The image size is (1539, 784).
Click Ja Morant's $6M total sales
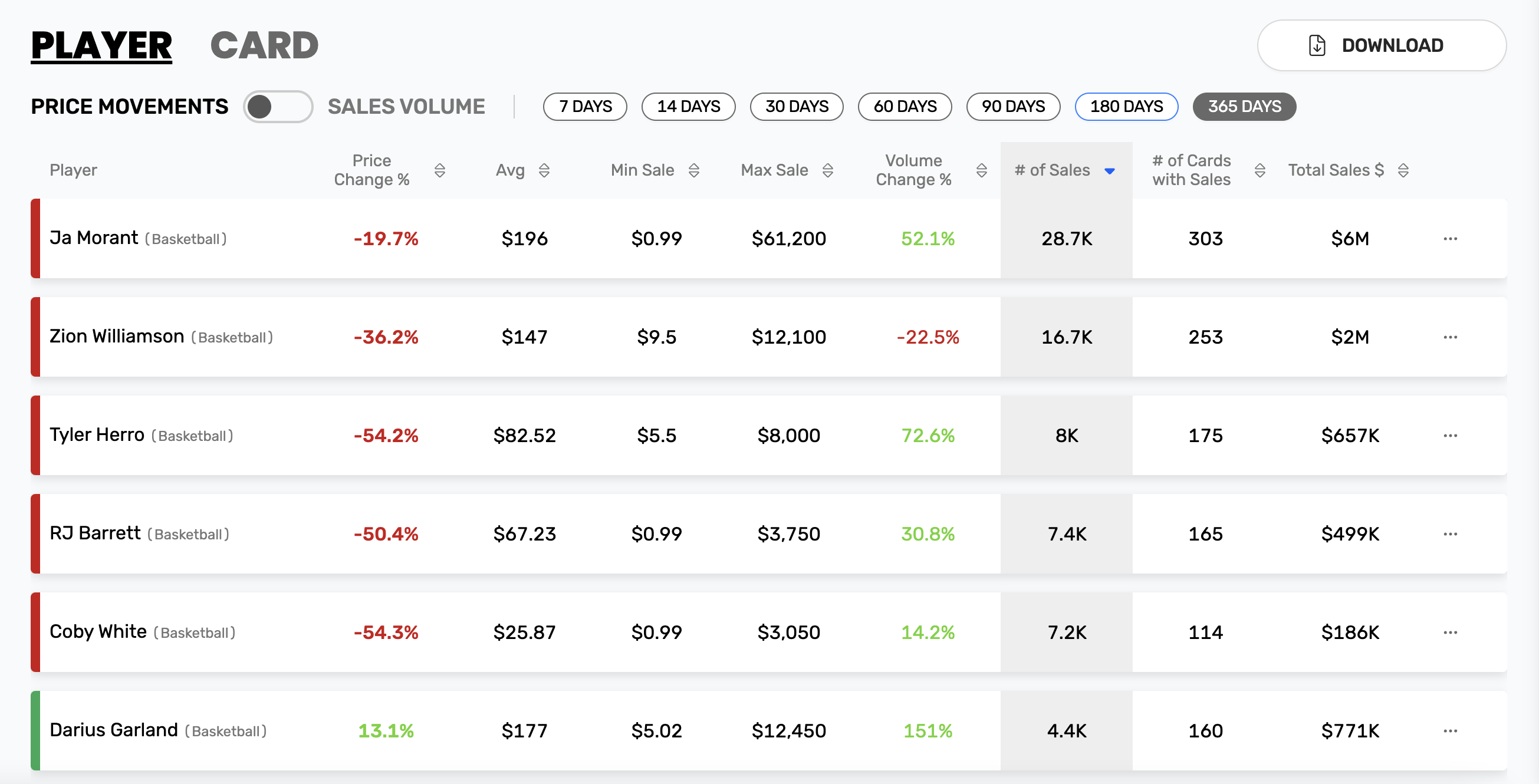1350,239
